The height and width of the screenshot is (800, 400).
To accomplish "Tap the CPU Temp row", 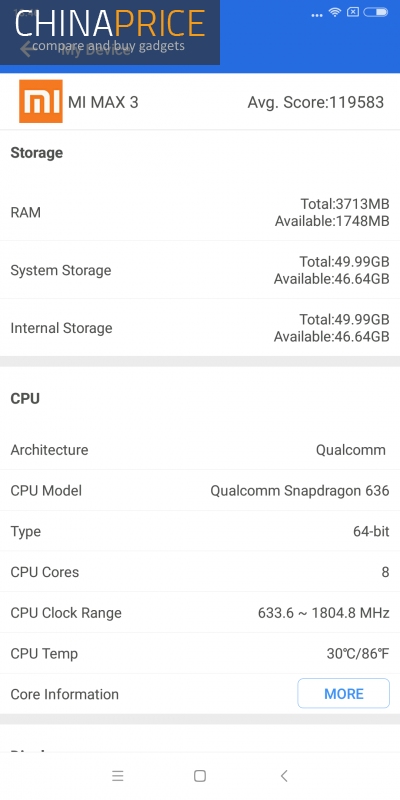I will [x=200, y=654].
